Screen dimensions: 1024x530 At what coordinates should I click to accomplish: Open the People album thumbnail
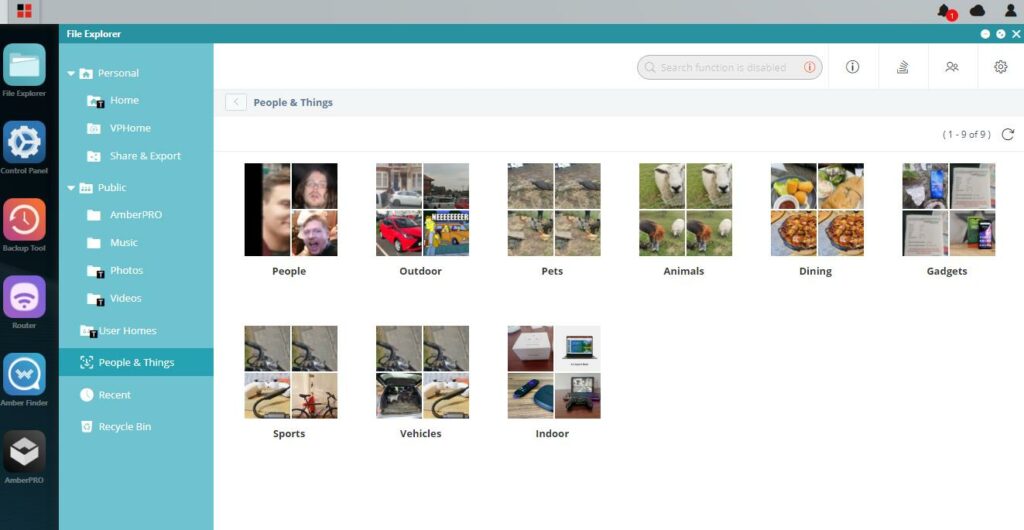[290, 210]
